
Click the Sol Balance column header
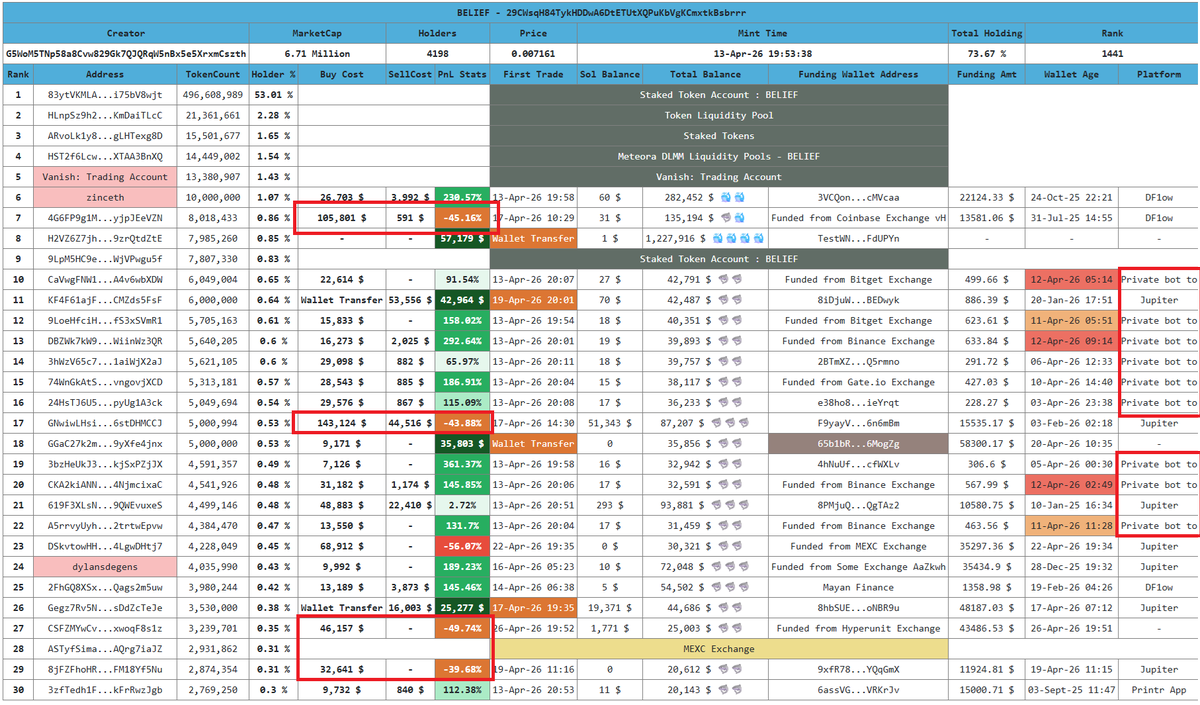pyautogui.click(x=610, y=74)
